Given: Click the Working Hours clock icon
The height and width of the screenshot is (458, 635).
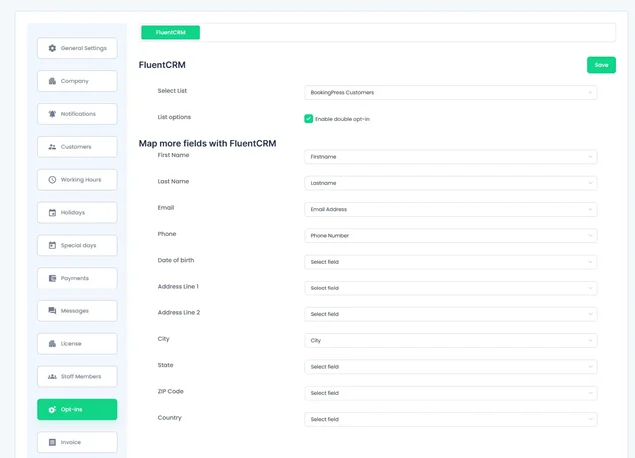Looking at the screenshot, I should click(52, 180).
